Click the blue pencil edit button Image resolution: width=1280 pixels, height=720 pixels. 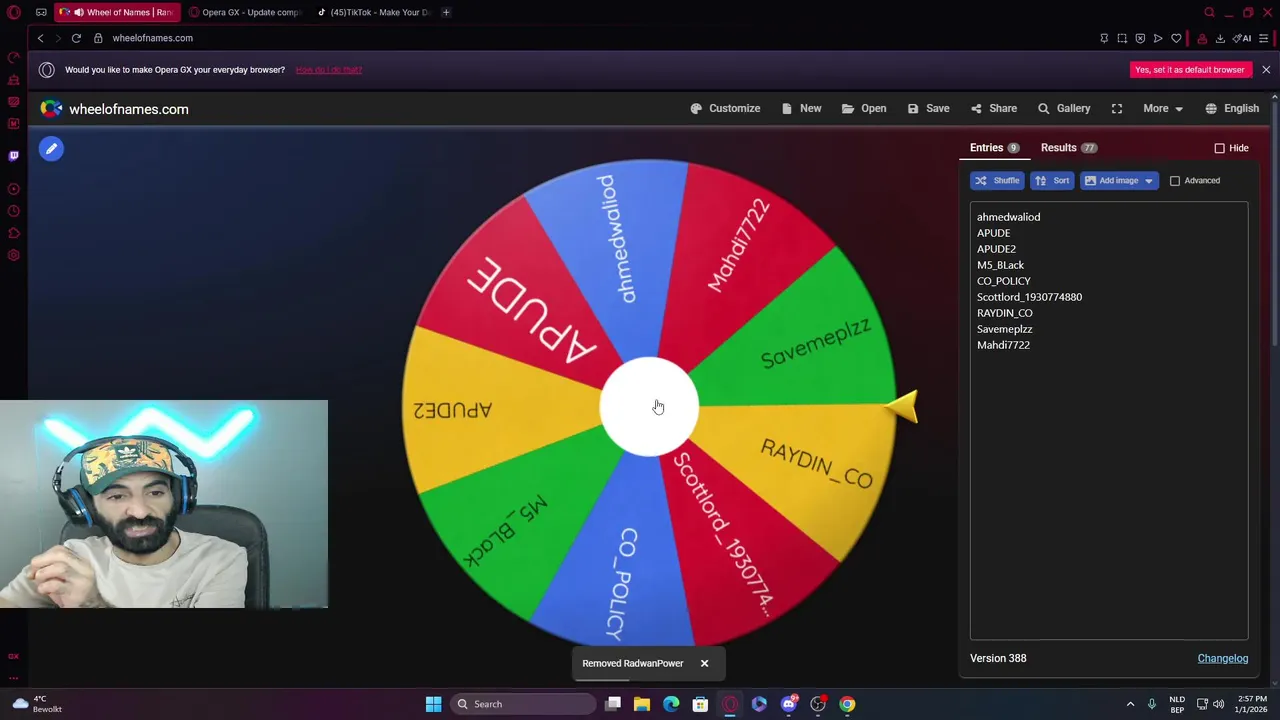coord(51,149)
